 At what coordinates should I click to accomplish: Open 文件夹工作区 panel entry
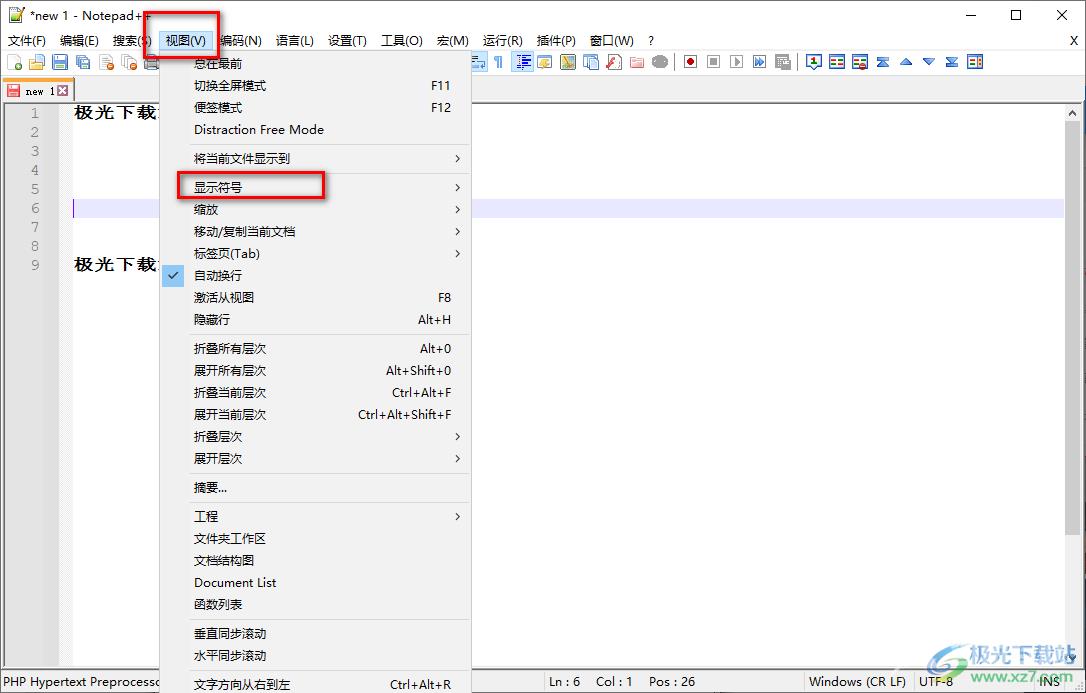(315, 539)
